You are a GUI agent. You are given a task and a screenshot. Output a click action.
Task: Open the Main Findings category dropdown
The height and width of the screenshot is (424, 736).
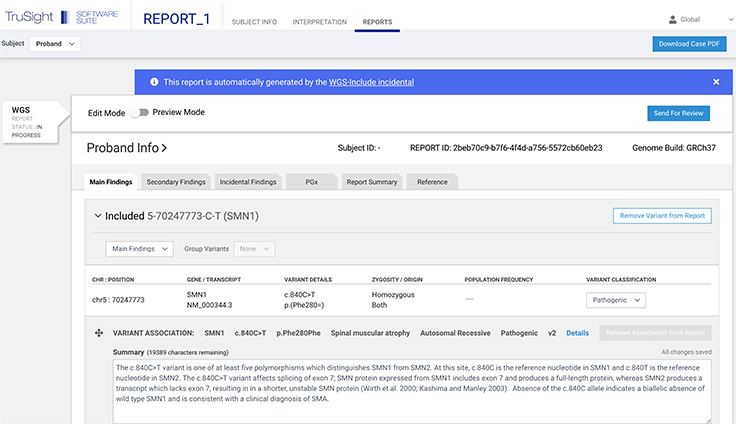tap(138, 249)
